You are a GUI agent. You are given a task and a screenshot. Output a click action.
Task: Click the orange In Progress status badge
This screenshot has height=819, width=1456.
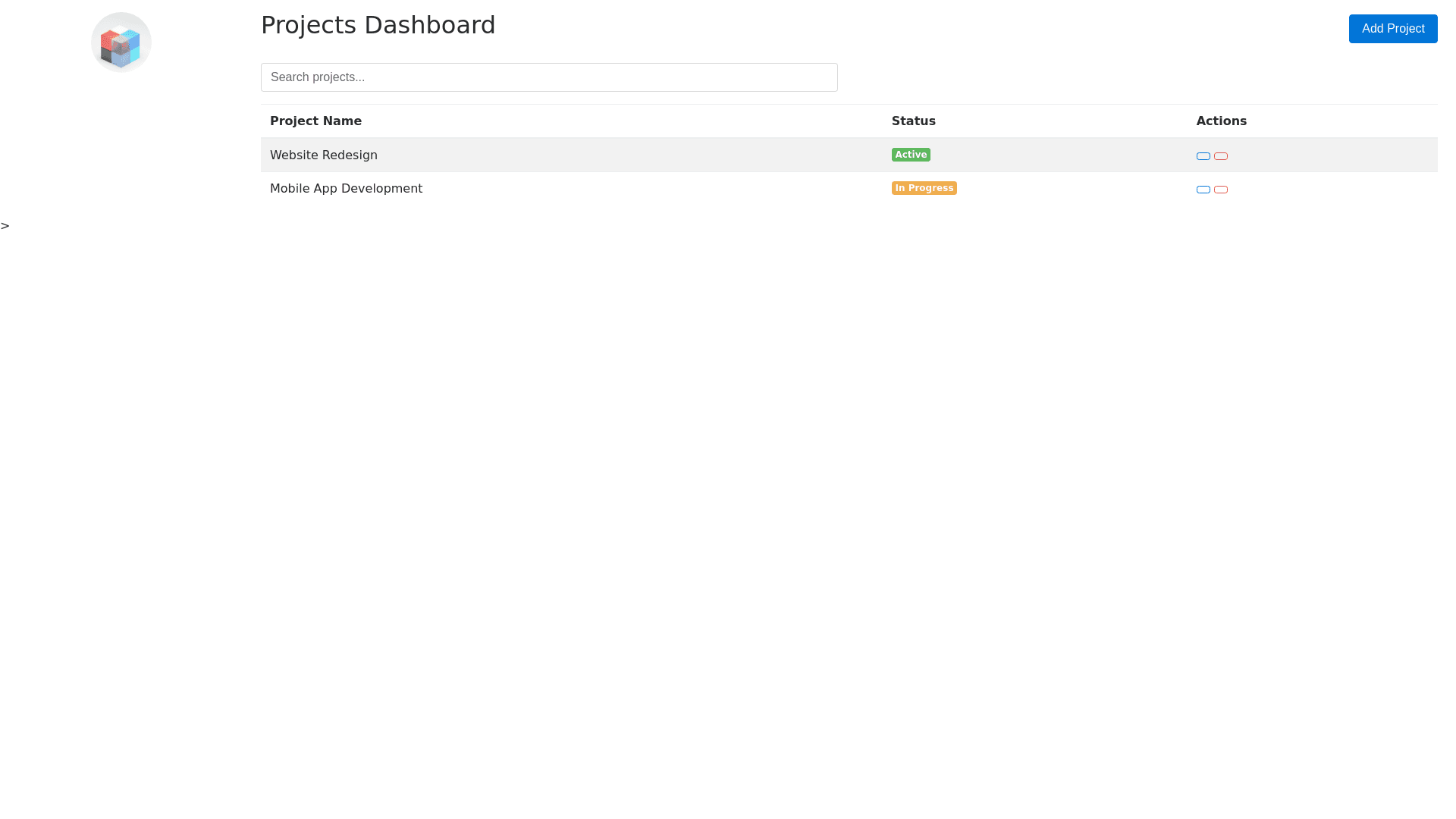coord(924,188)
